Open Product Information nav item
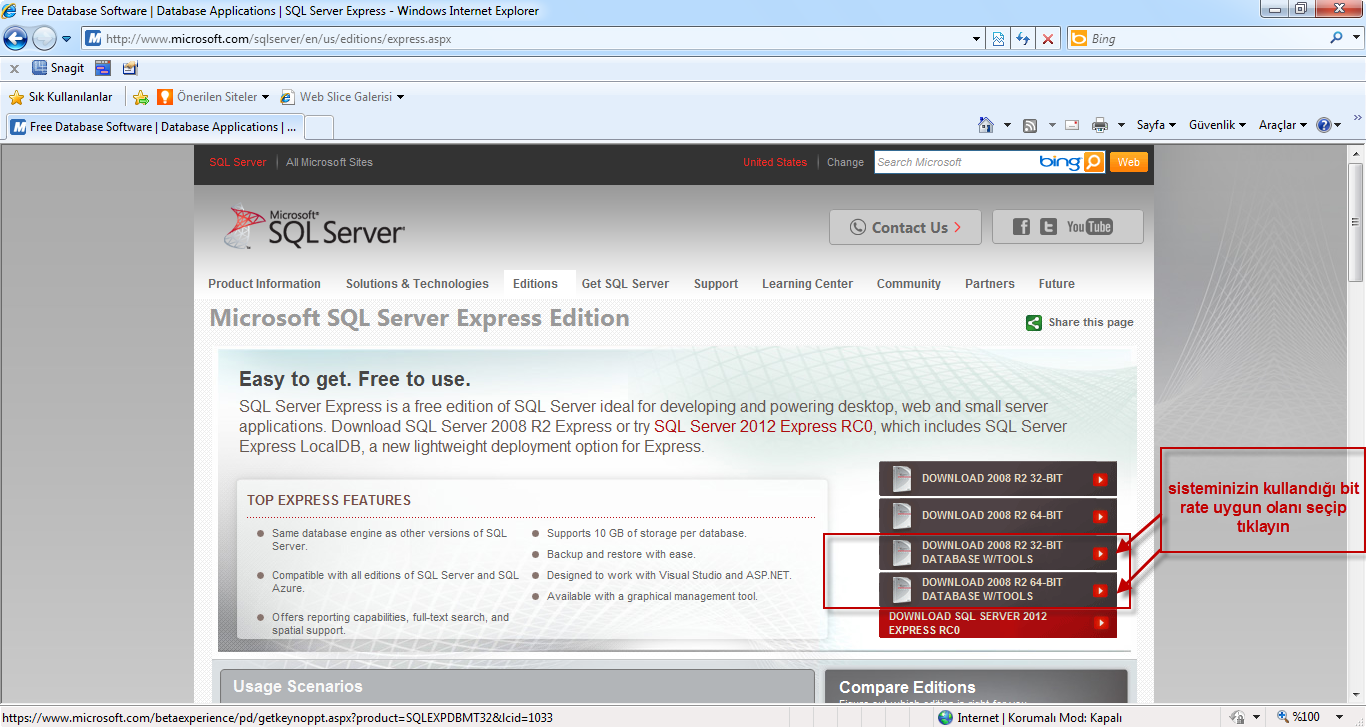 [x=264, y=284]
